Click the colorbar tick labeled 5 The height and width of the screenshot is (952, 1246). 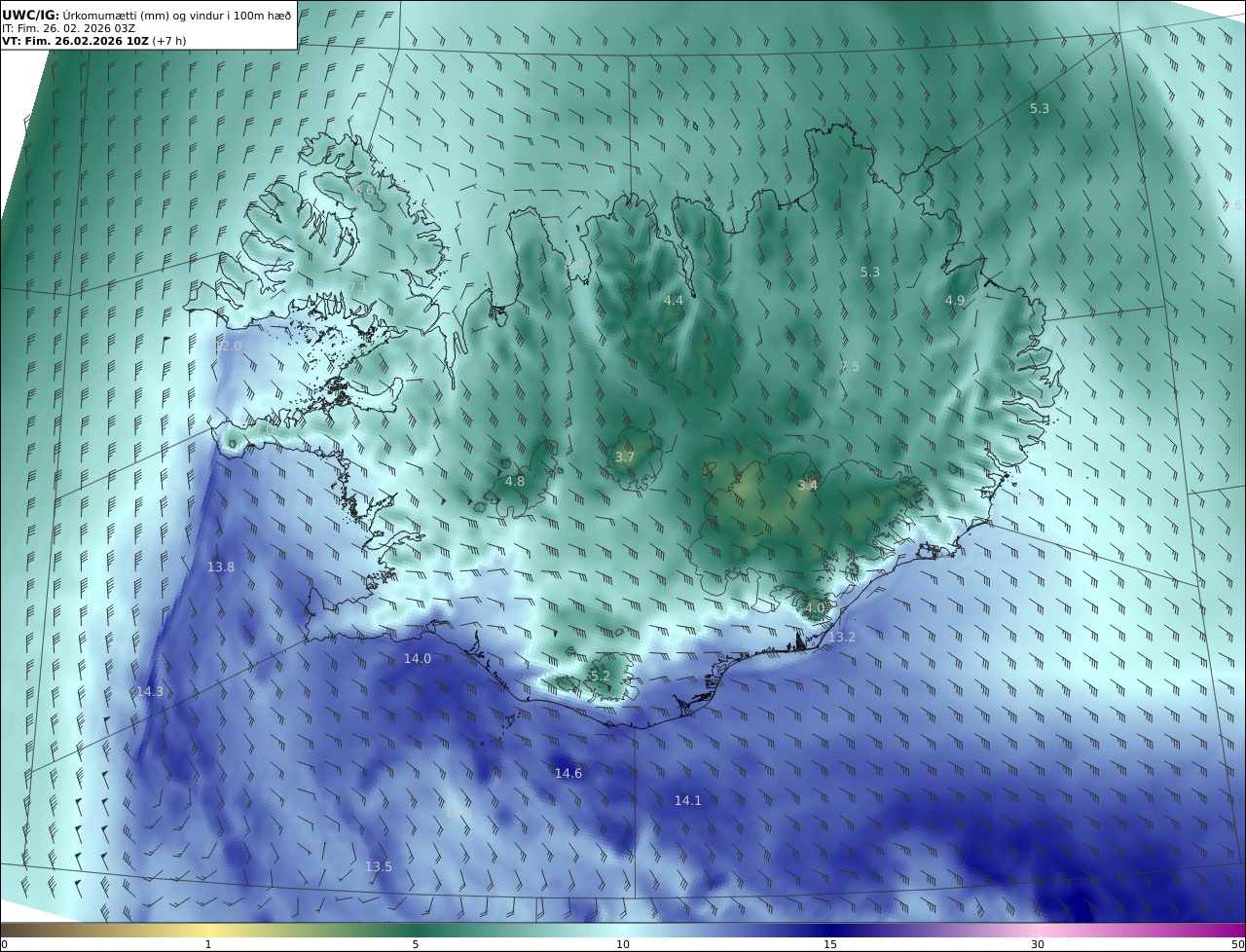click(416, 944)
